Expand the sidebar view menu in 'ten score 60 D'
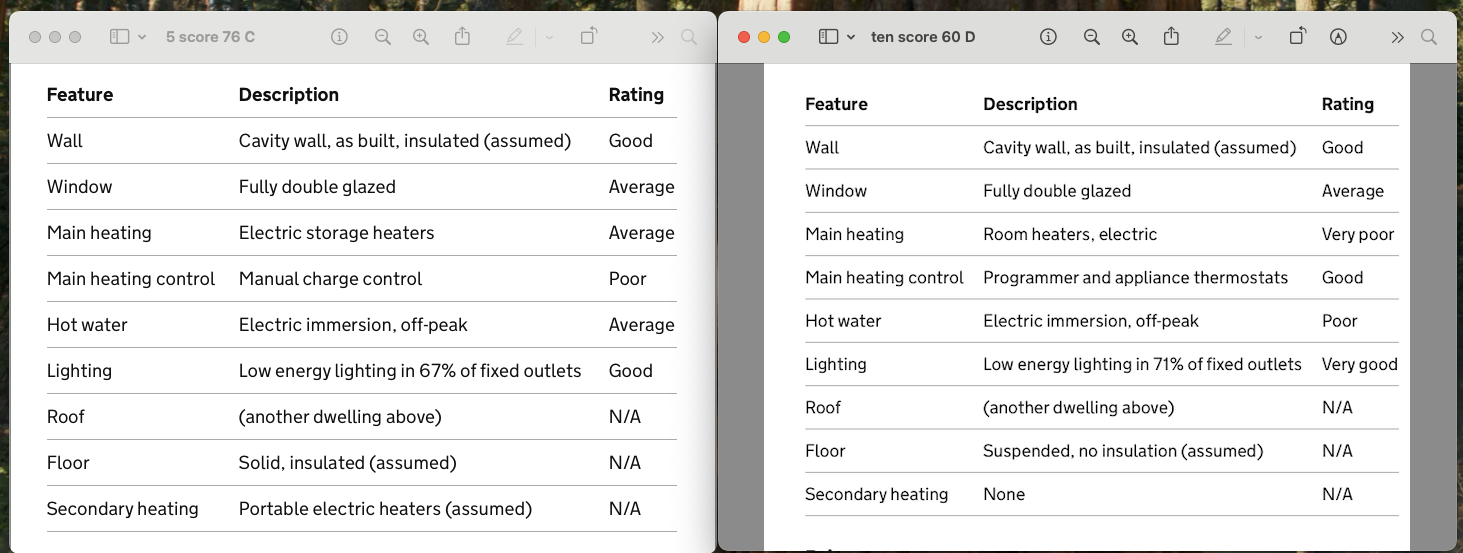The height and width of the screenshot is (553, 1463). [851, 37]
